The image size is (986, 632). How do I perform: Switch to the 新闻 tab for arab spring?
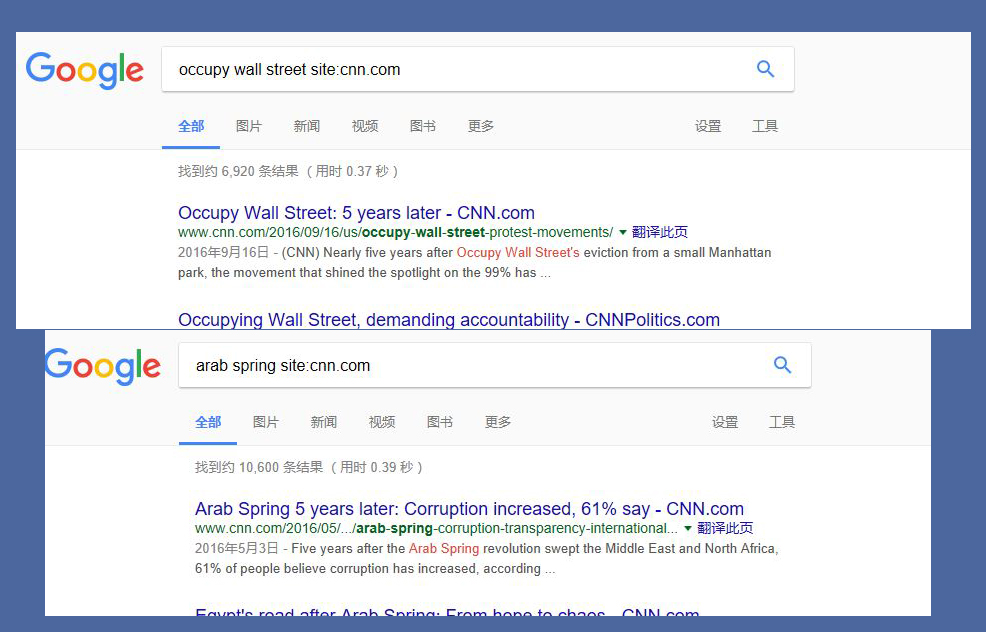[324, 422]
